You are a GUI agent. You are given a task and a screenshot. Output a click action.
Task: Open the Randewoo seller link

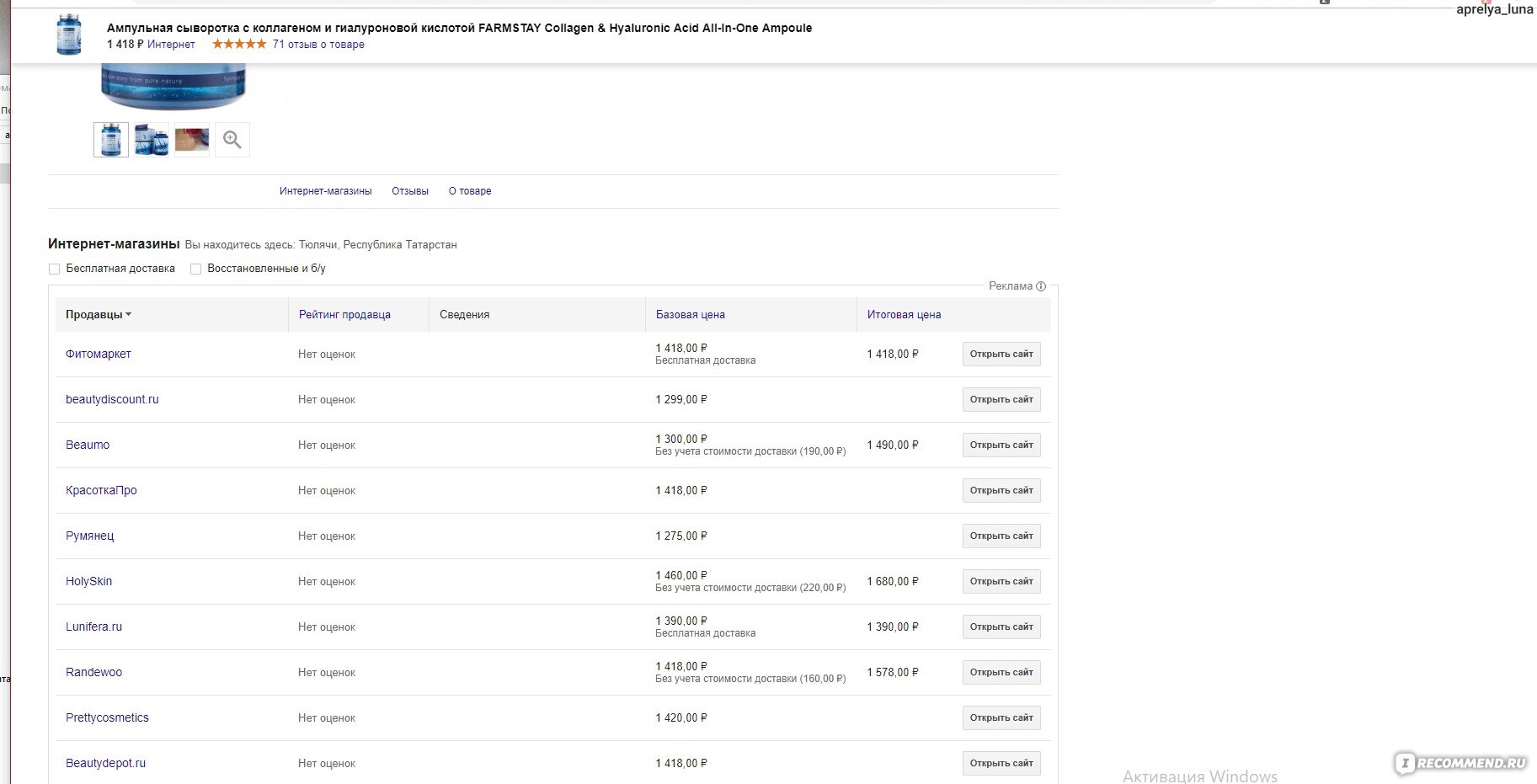pos(93,673)
